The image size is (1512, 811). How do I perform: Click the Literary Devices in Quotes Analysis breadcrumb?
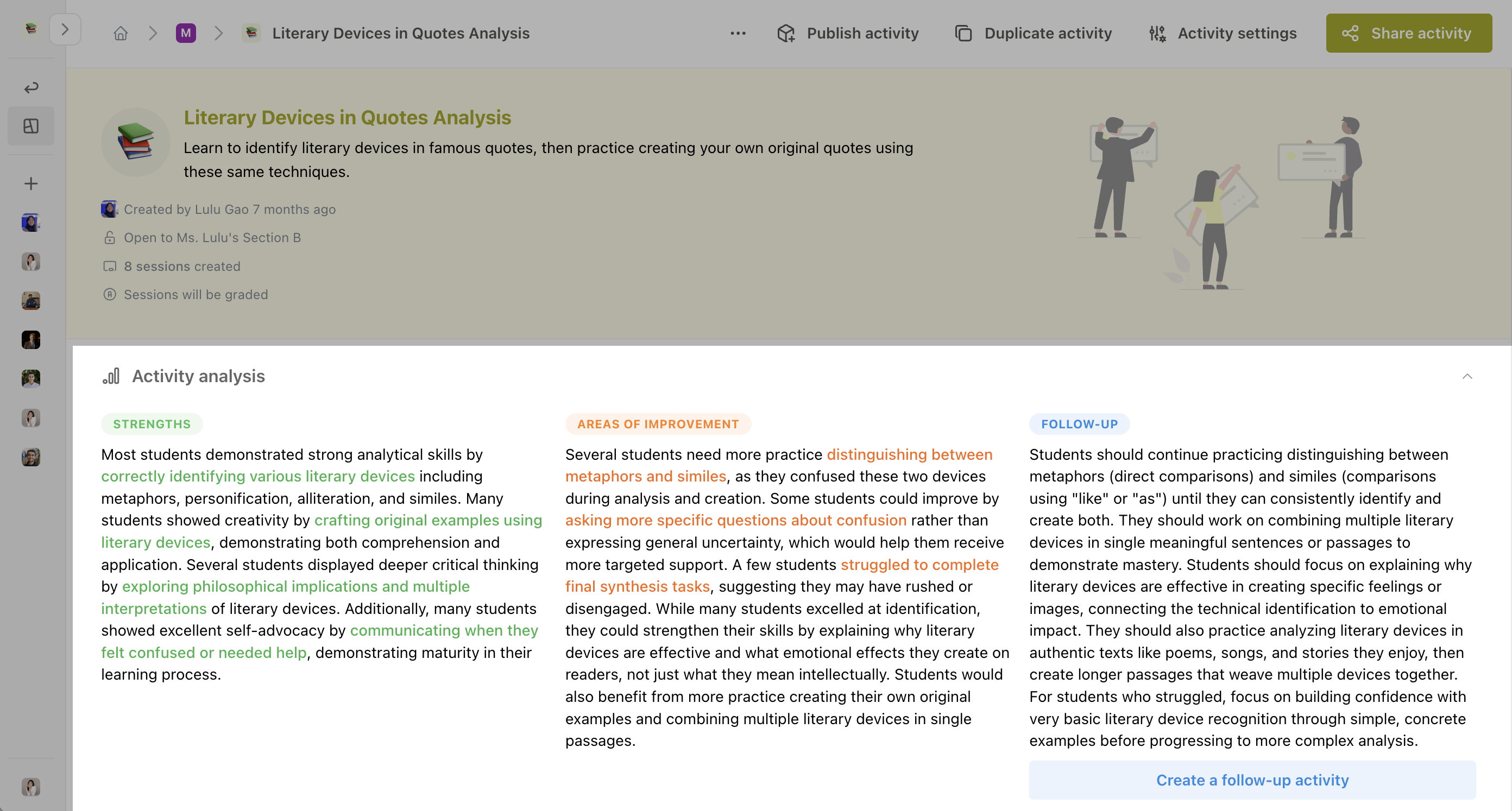tap(400, 34)
